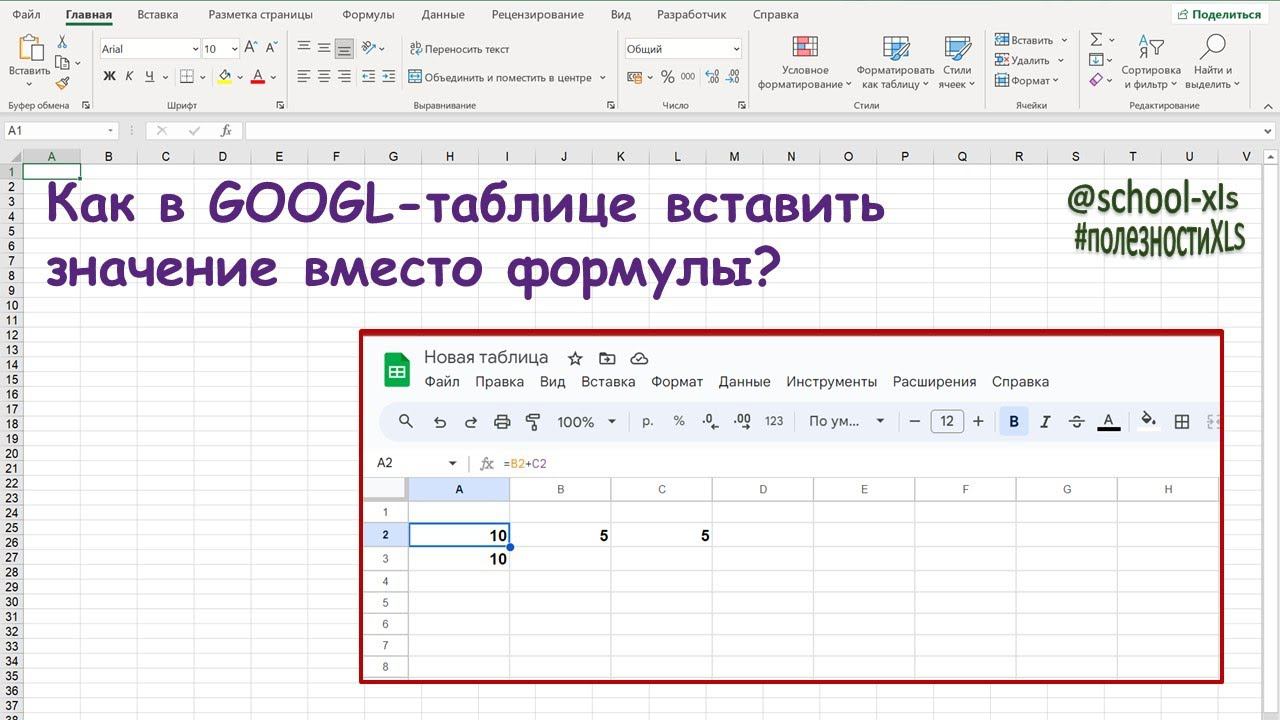1280x720 pixels.
Task: Apply the yellow fill color in Excel
Action: (225, 76)
